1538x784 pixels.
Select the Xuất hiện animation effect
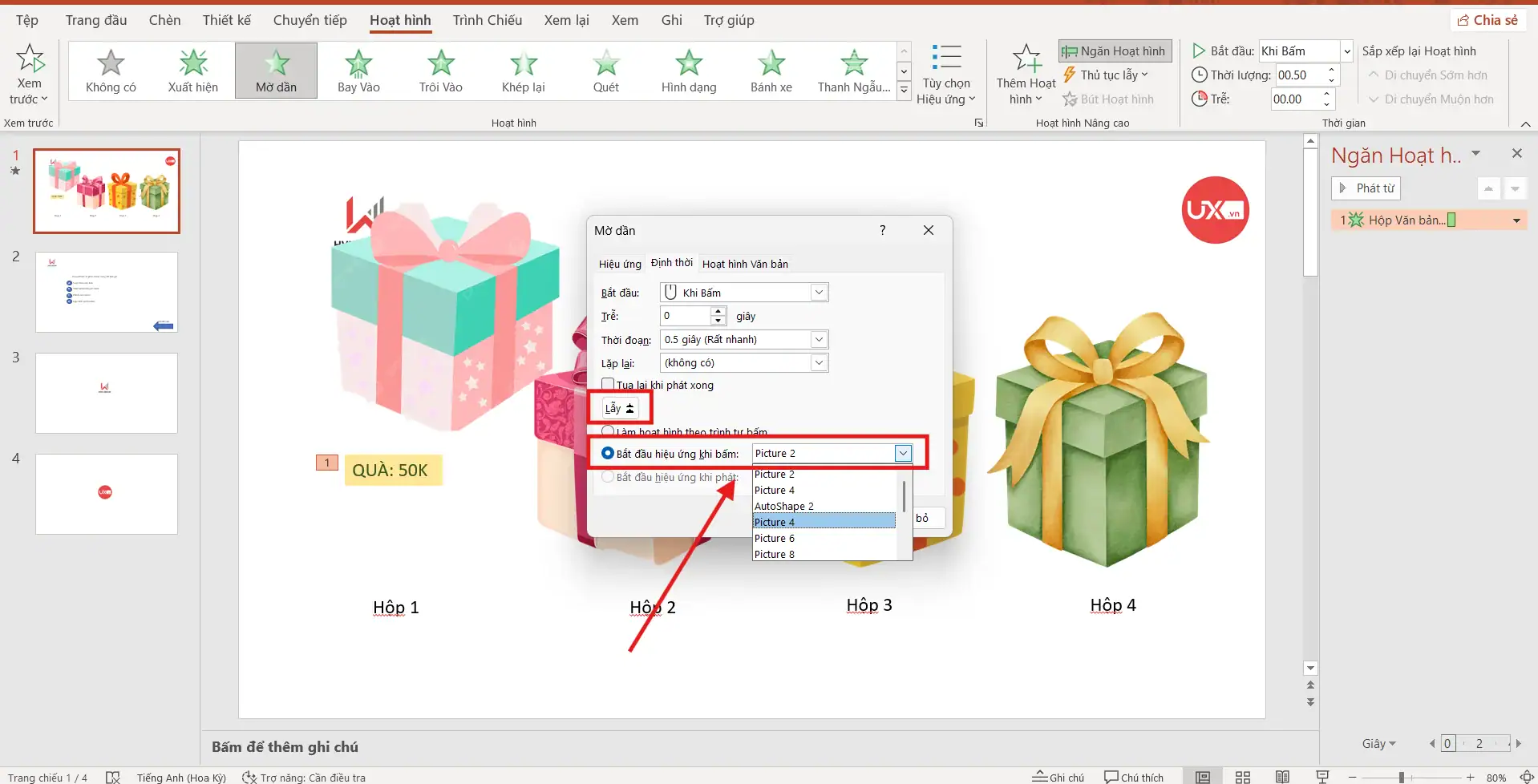coord(192,71)
